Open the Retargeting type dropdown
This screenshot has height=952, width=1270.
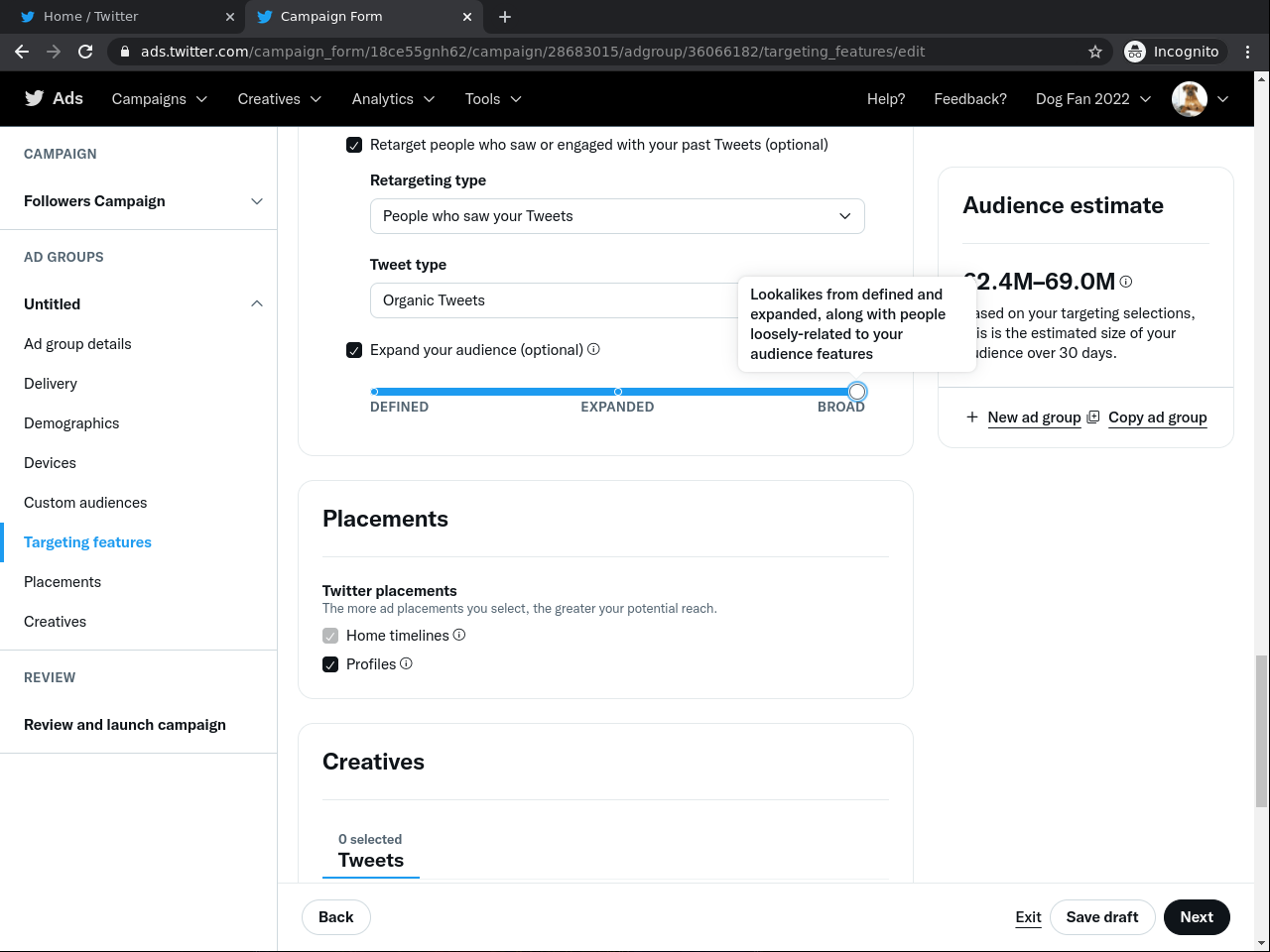click(x=616, y=216)
